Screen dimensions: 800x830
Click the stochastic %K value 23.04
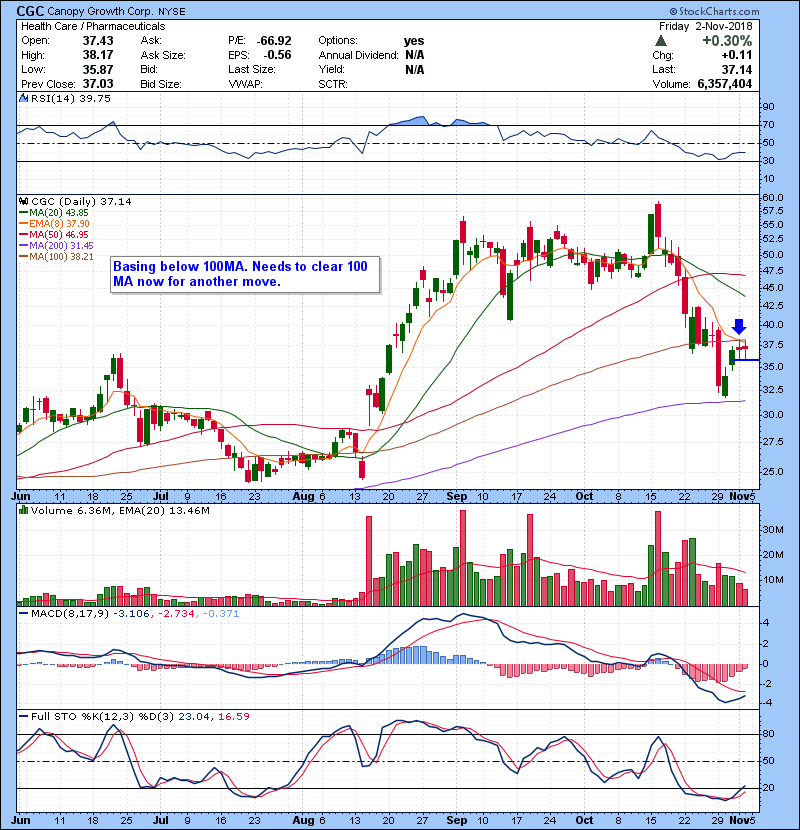(x=194, y=716)
